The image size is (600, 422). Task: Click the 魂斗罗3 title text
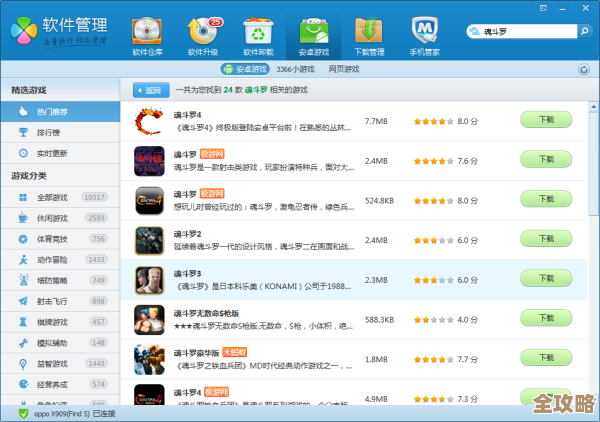187,274
